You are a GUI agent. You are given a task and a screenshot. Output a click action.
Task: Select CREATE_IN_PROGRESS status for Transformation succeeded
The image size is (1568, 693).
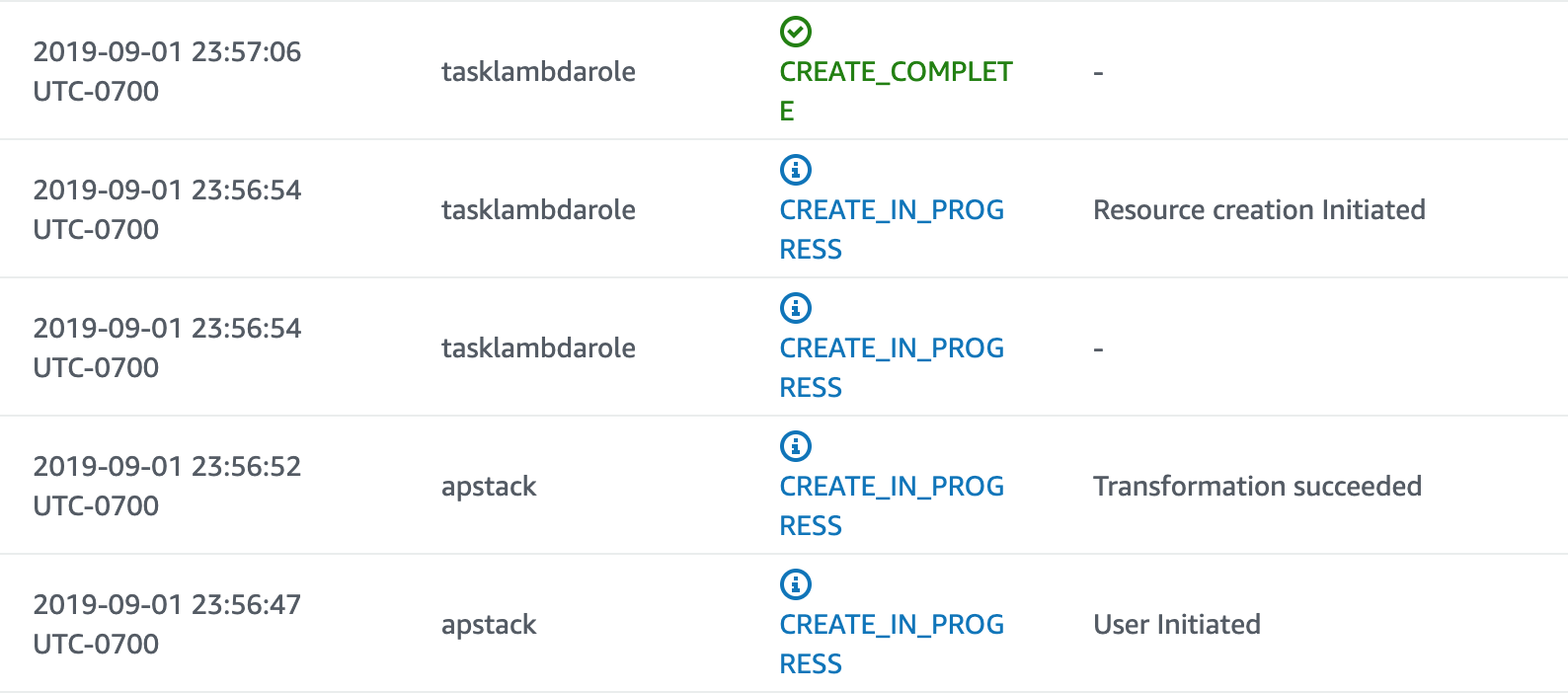[892, 505]
